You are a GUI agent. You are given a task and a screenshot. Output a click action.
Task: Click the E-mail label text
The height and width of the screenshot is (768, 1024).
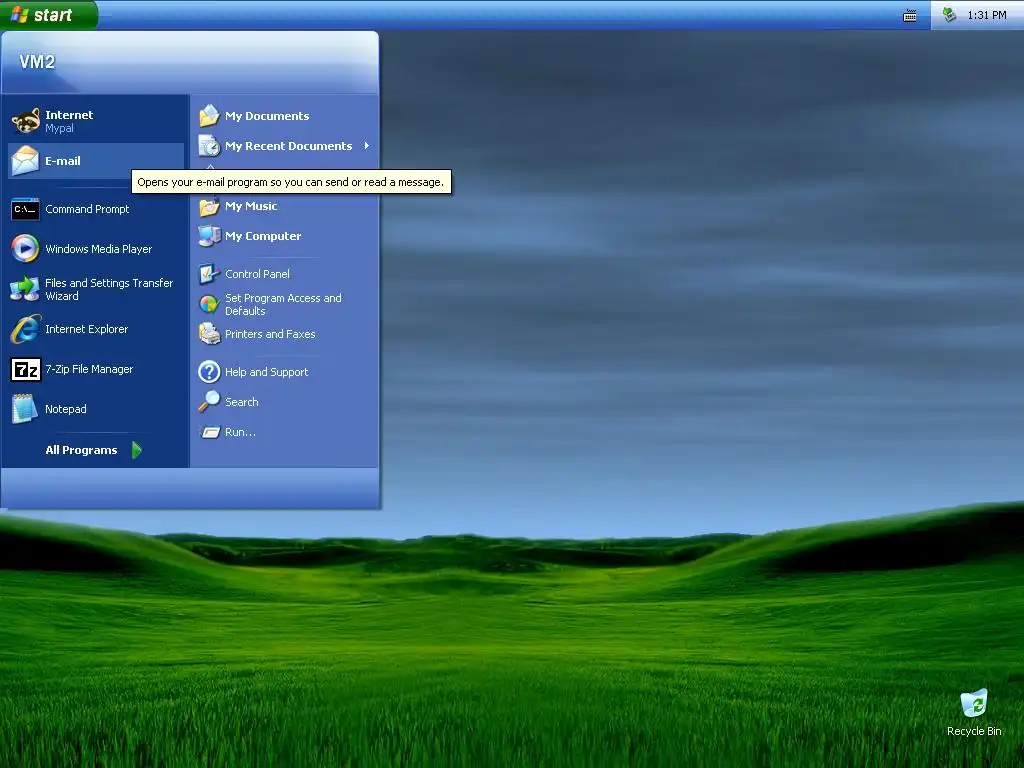tap(63, 161)
